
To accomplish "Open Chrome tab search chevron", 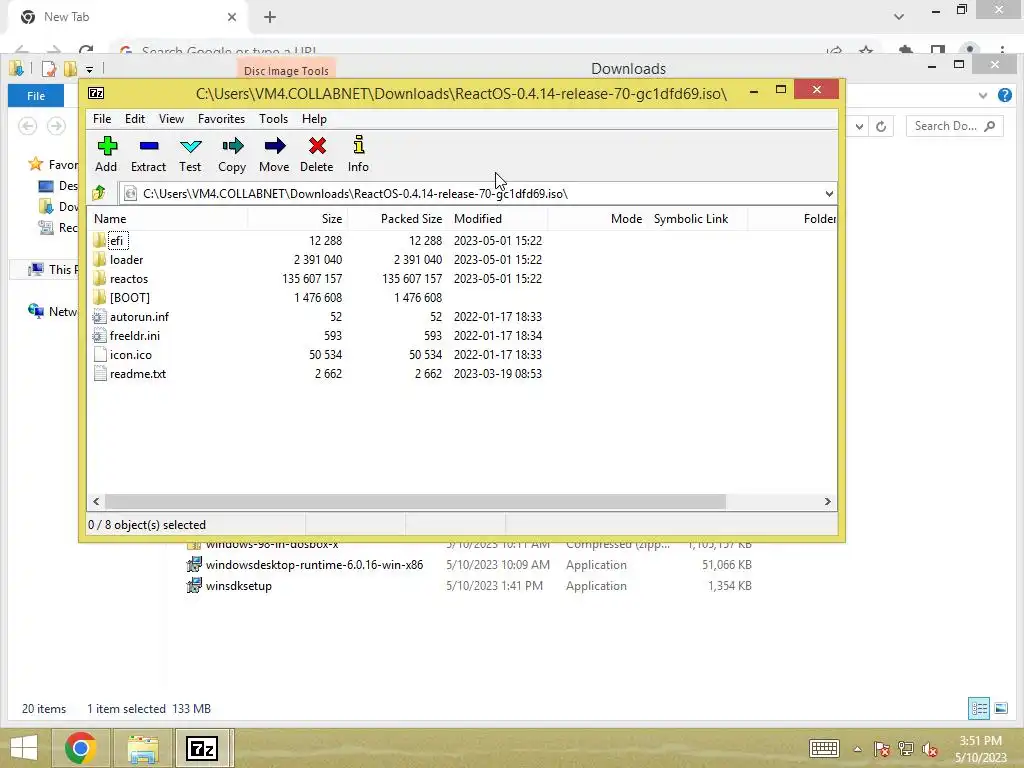I will [x=899, y=17].
